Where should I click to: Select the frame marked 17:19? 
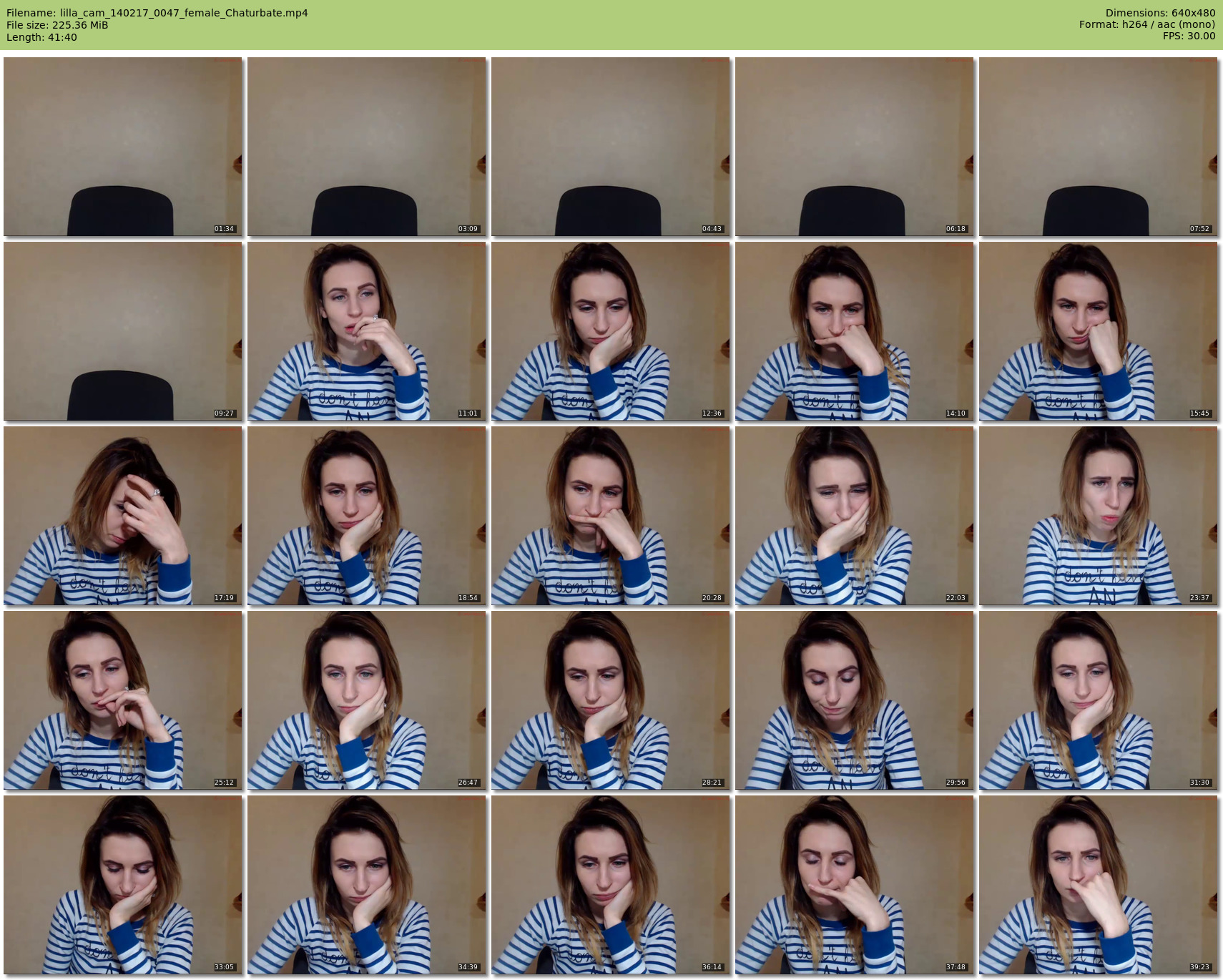click(123, 516)
